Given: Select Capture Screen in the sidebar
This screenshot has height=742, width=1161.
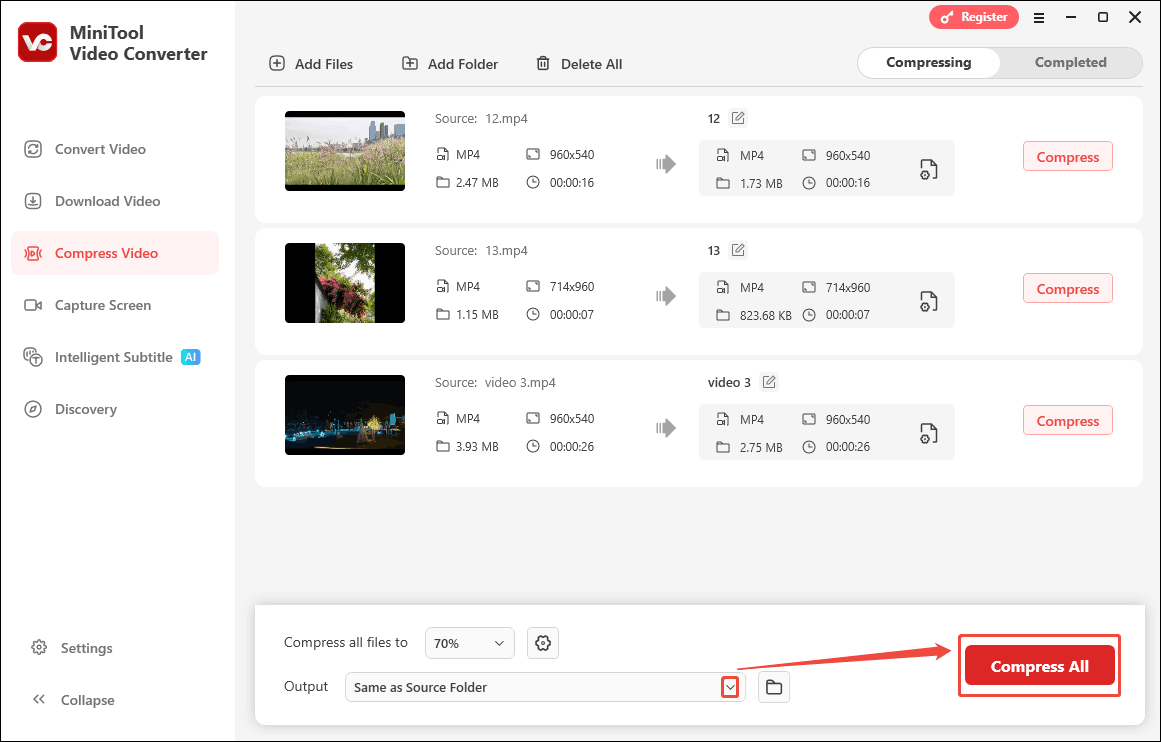Looking at the screenshot, I should pos(101,305).
